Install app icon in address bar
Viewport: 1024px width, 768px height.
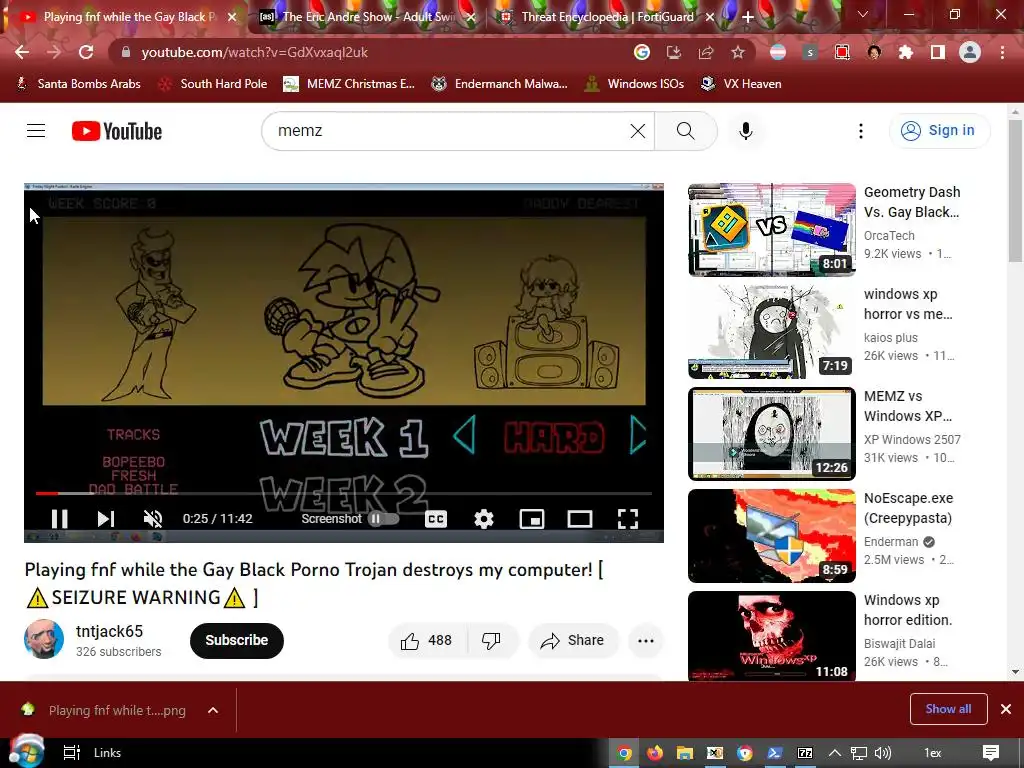[673, 52]
